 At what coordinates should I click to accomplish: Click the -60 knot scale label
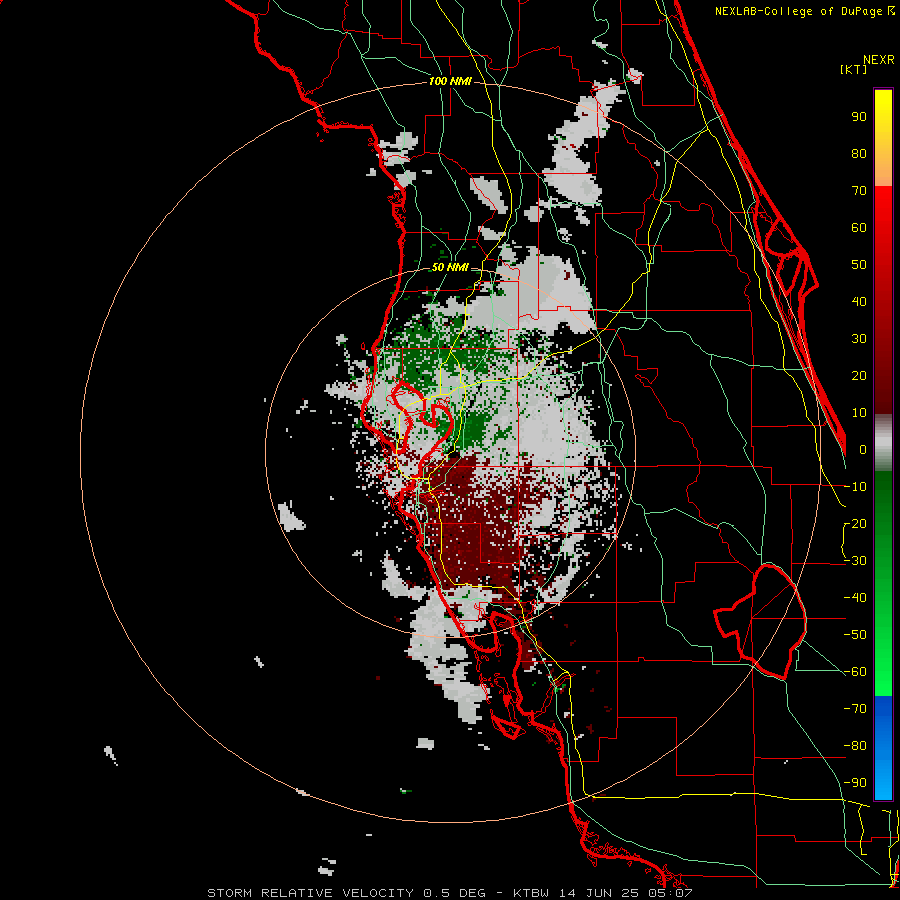pos(856,672)
